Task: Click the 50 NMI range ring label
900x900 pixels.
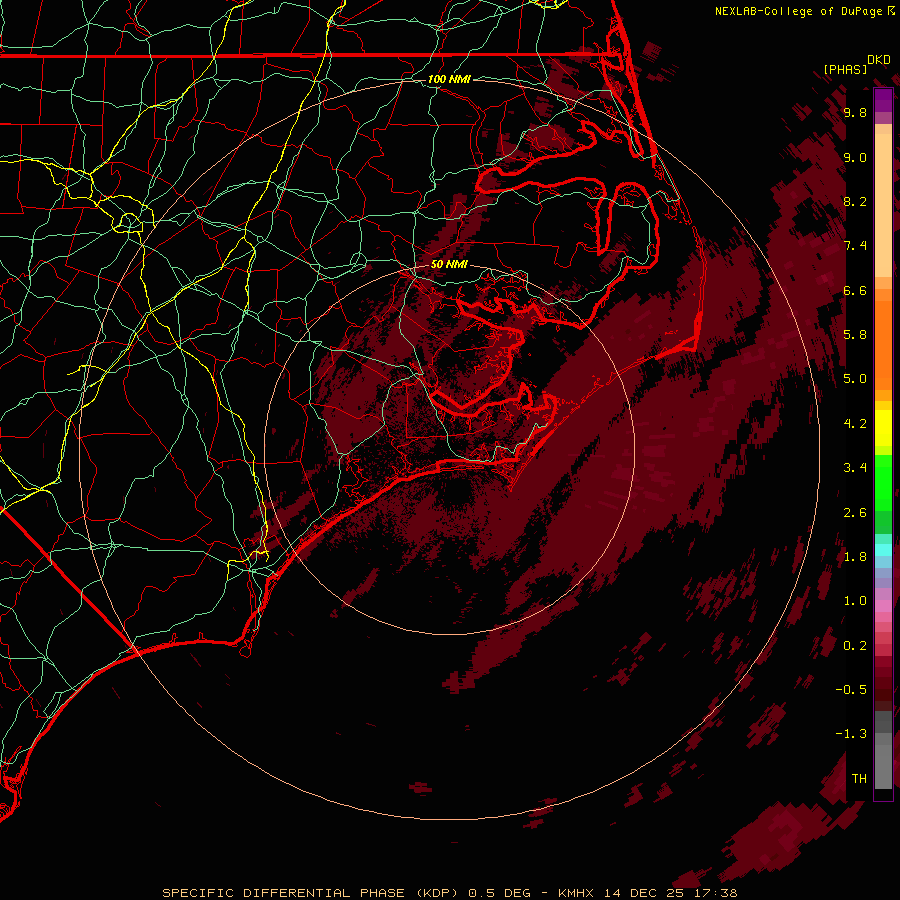Action: 449,264
